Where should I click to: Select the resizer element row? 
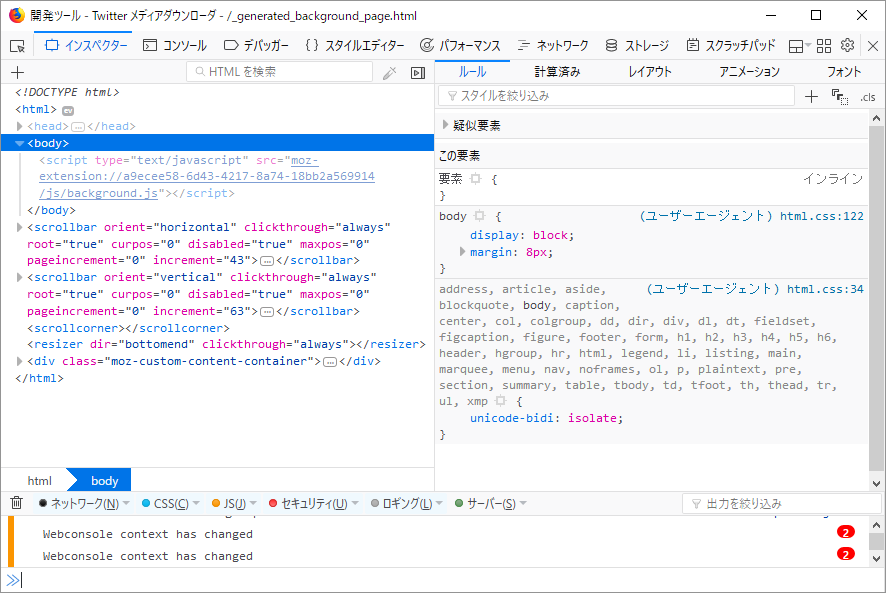[x=226, y=344]
